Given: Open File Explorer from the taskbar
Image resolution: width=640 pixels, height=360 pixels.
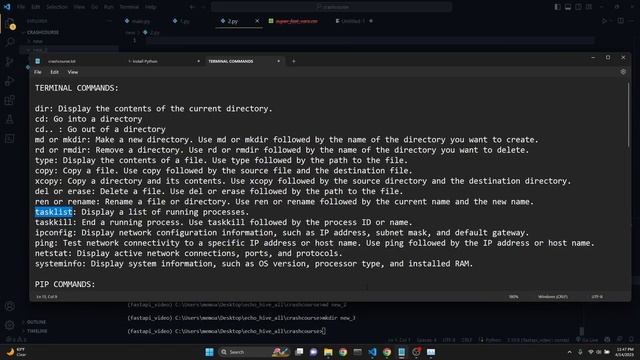Looking at the screenshot, I should 328,352.
